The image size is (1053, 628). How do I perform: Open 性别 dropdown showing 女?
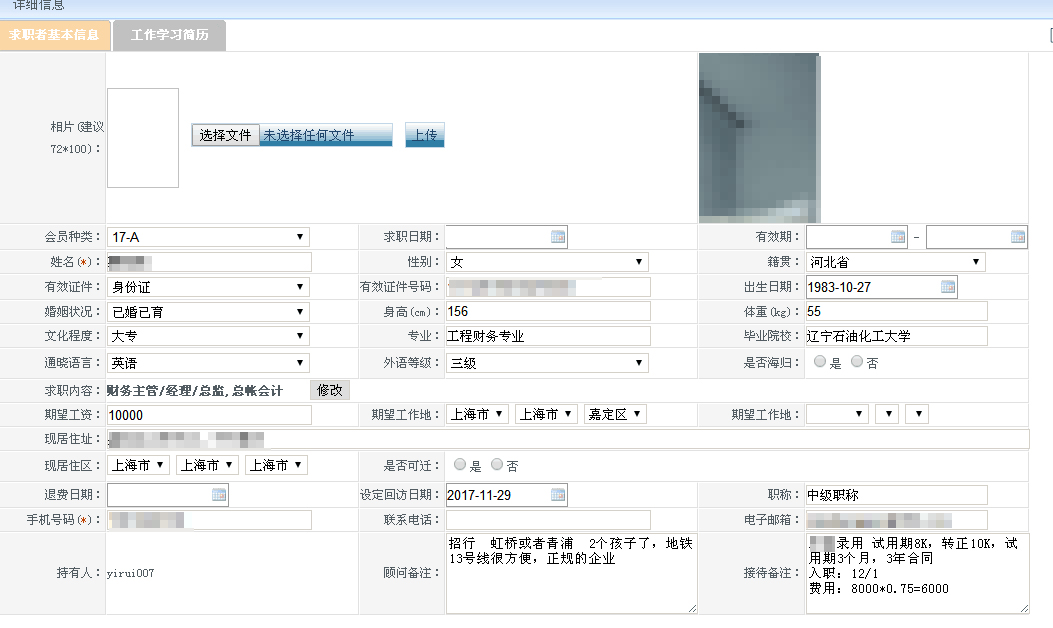[x=547, y=262]
